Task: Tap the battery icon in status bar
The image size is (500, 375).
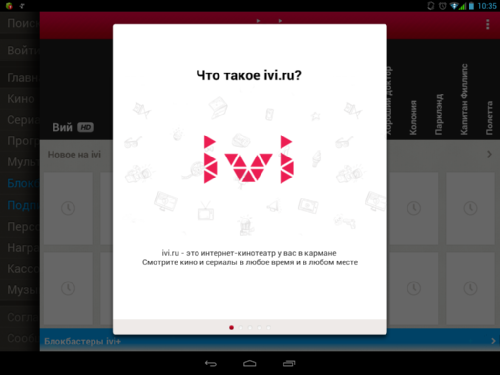Action: (471, 6)
